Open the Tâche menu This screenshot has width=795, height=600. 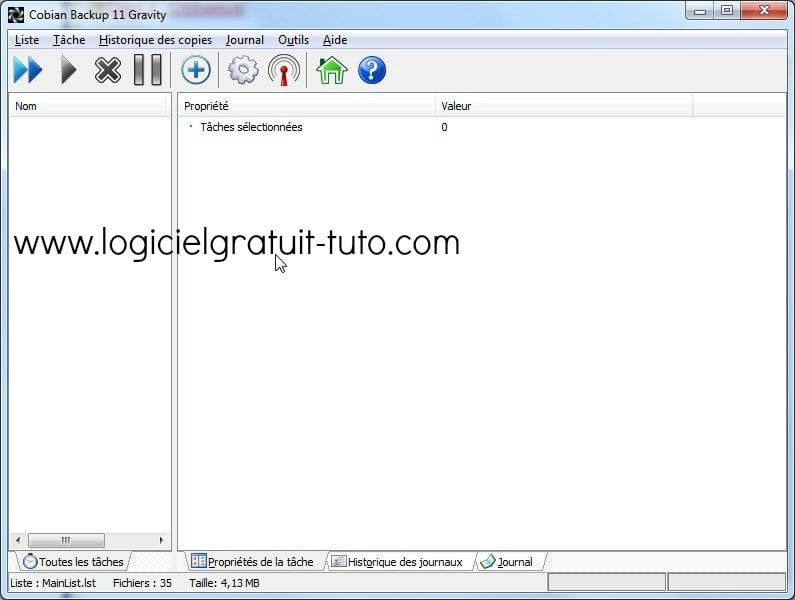tap(69, 40)
